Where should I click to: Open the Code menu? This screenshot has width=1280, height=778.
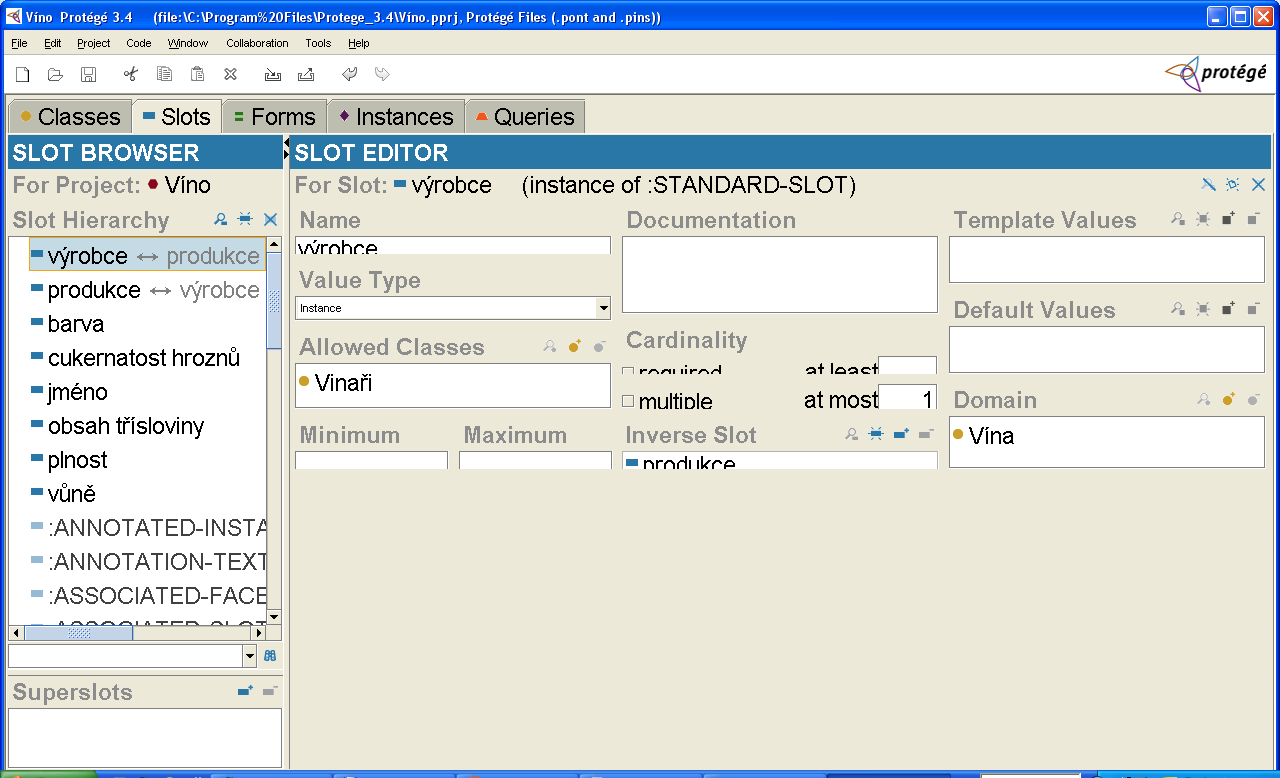139,43
